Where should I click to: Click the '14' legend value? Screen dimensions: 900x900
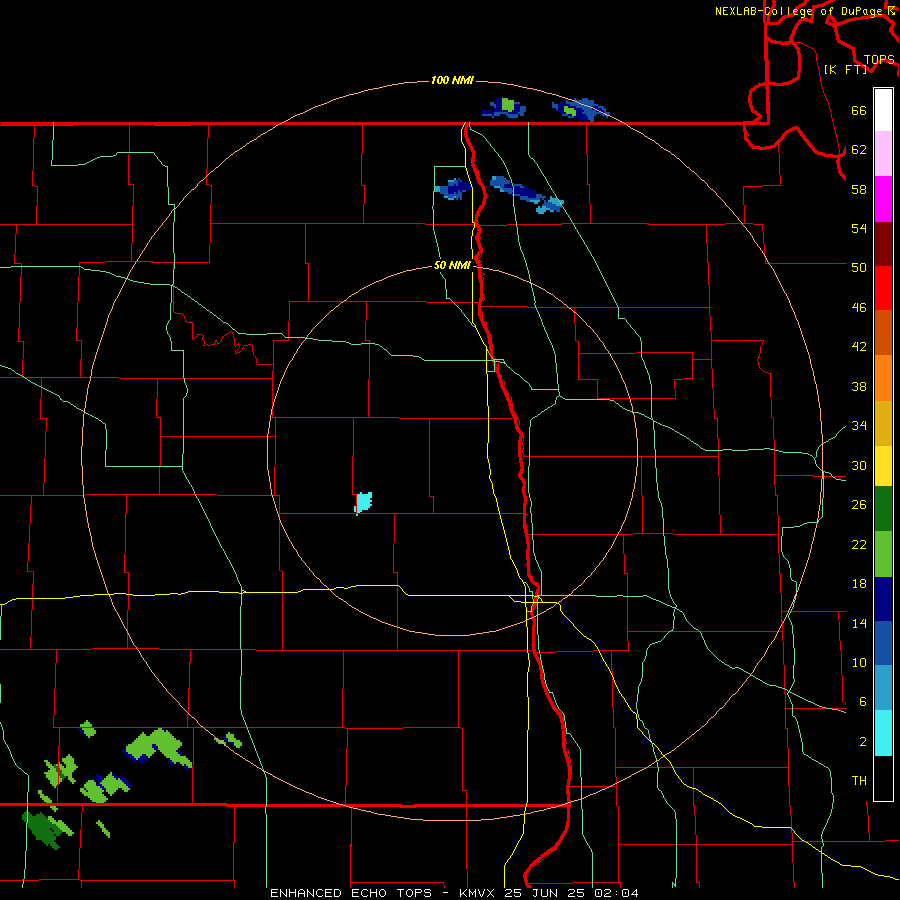pos(859,623)
